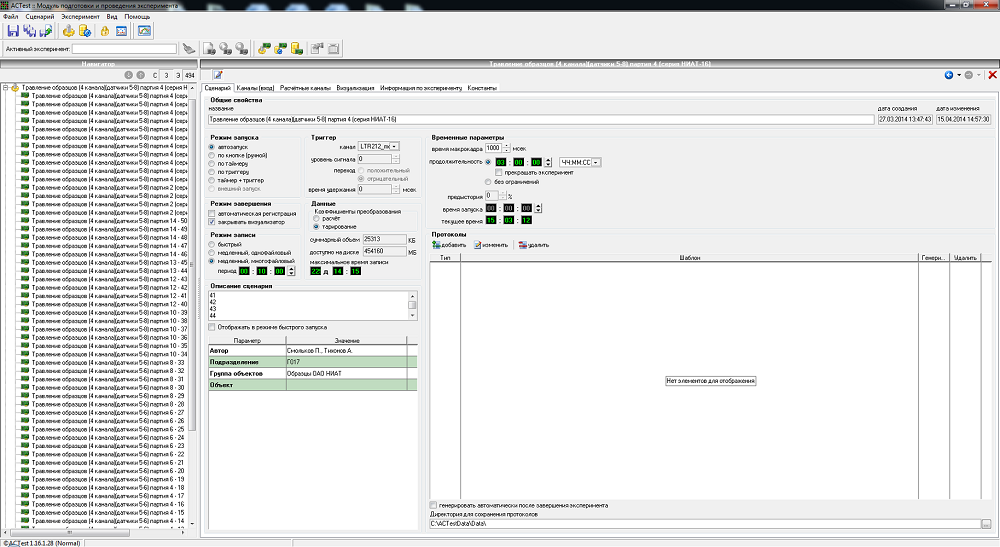Click the browse button for protocols directory
The image size is (1000, 547).
987,524
